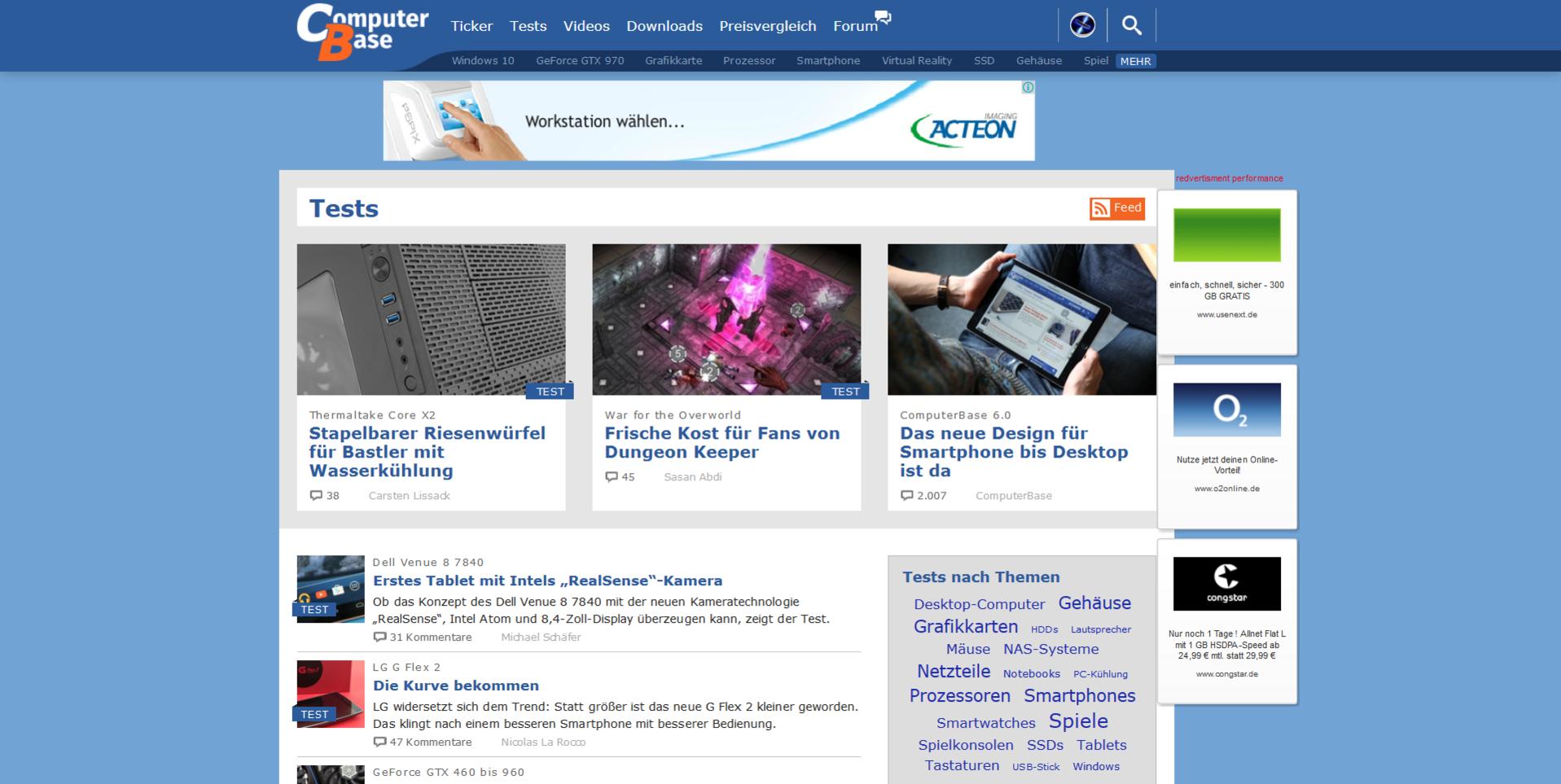Click author Nicolas La Rocco
Image resolution: width=1561 pixels, height=784 pixels.
click(x=543, y=742)
